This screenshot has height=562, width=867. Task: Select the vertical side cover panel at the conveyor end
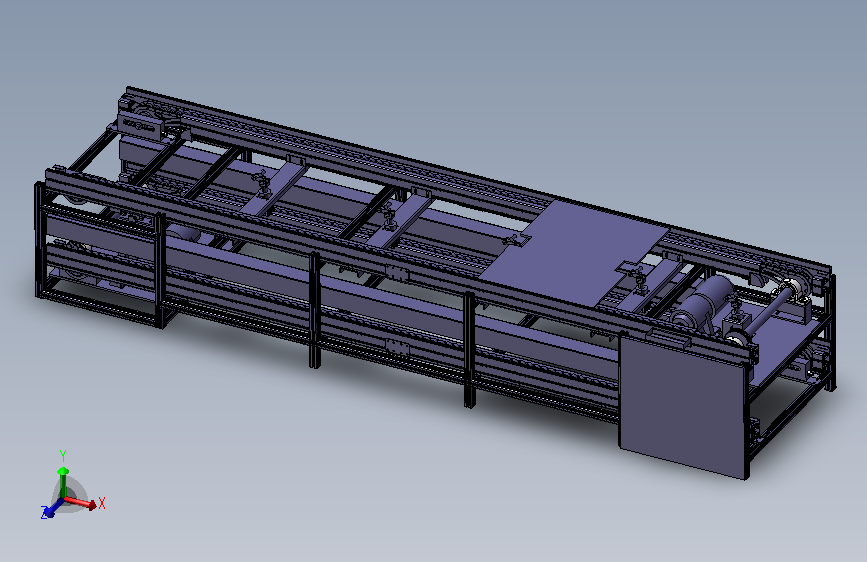tap(683, 405)
